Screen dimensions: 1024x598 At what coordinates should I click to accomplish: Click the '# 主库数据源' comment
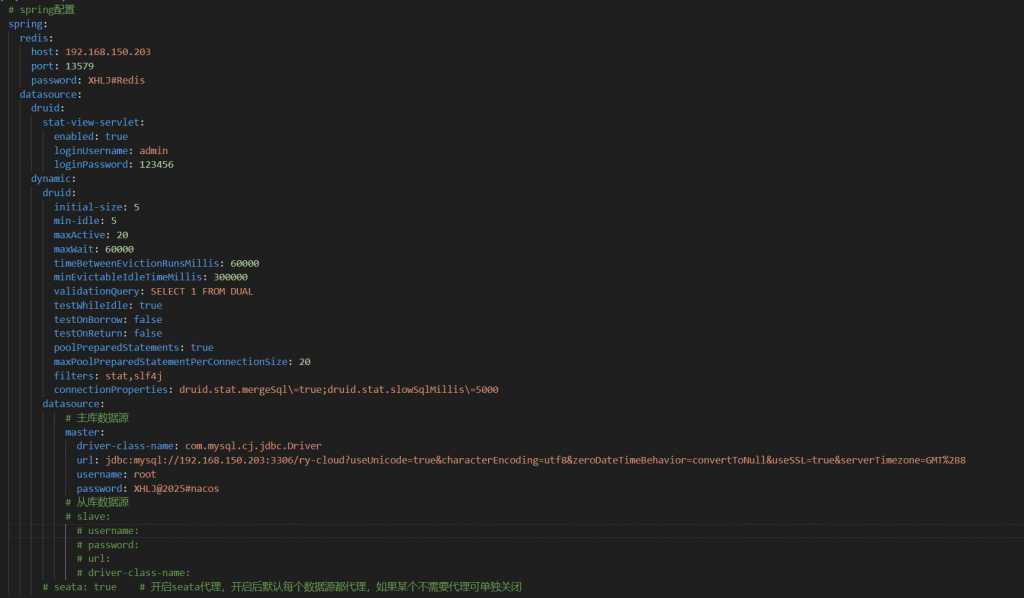click(x=97, y=418)
